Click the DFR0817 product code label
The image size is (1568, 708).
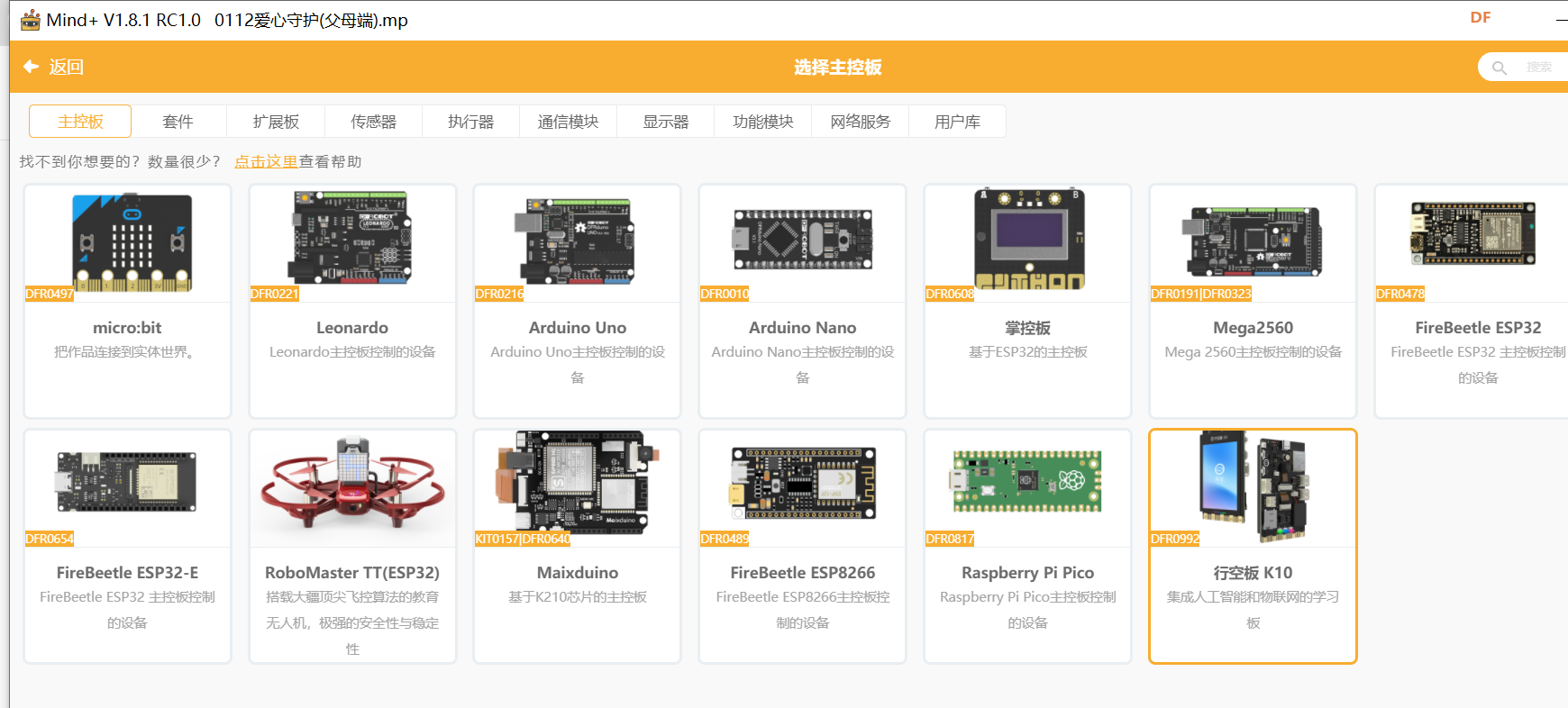[950, 539]
